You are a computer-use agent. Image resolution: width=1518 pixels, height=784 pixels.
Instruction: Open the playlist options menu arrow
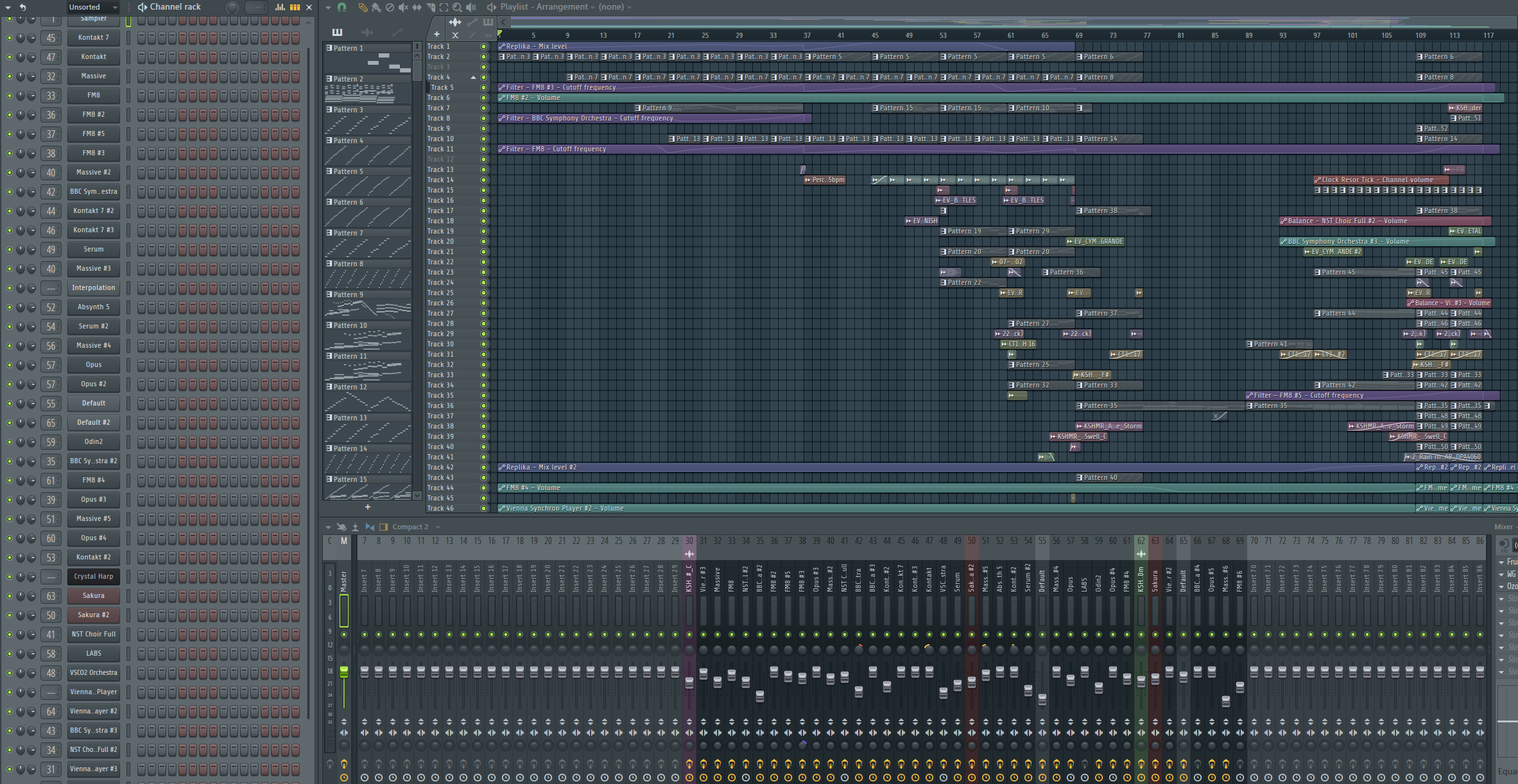coord(328,7)
